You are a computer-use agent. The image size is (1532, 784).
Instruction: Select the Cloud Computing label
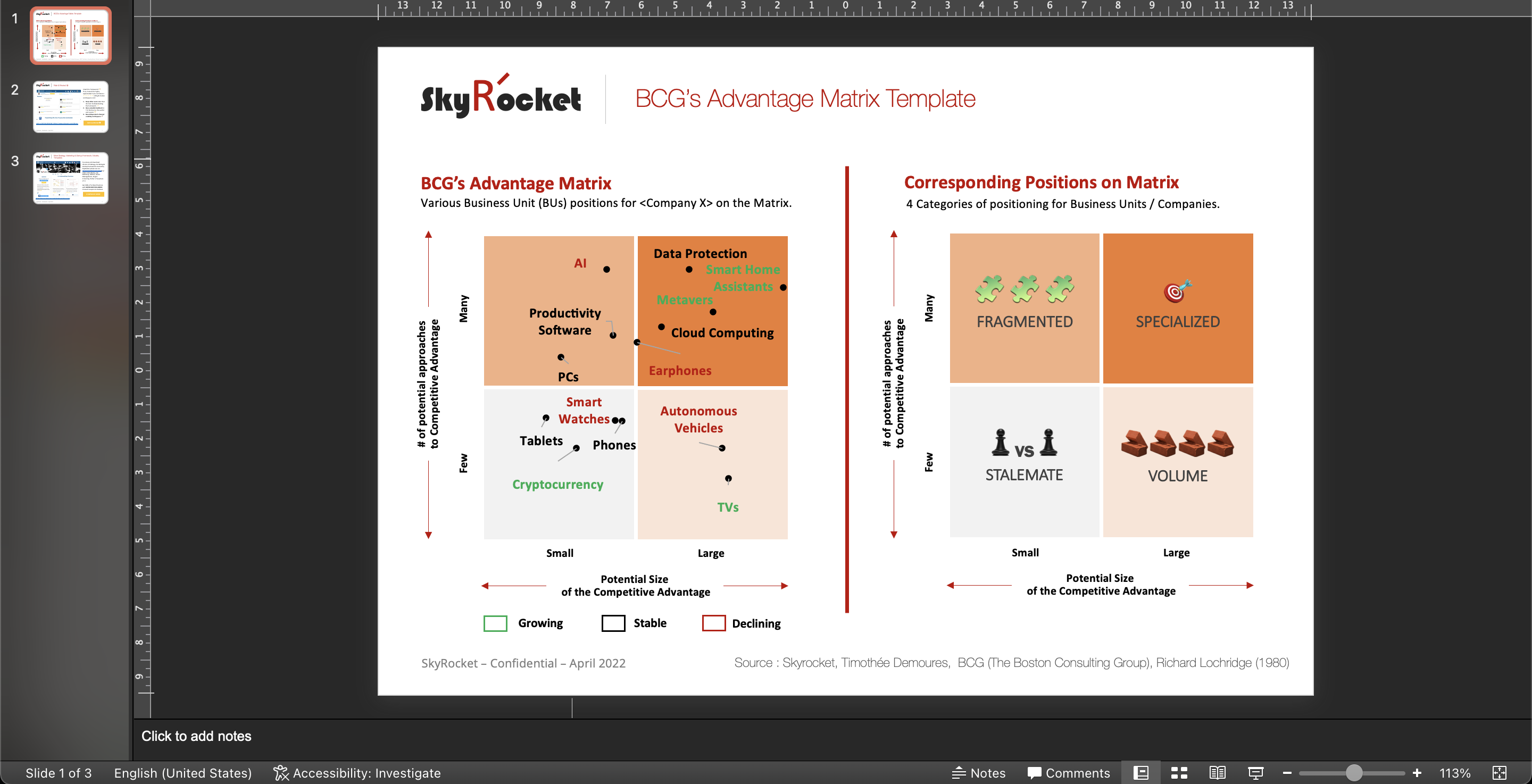click(722, 333)
